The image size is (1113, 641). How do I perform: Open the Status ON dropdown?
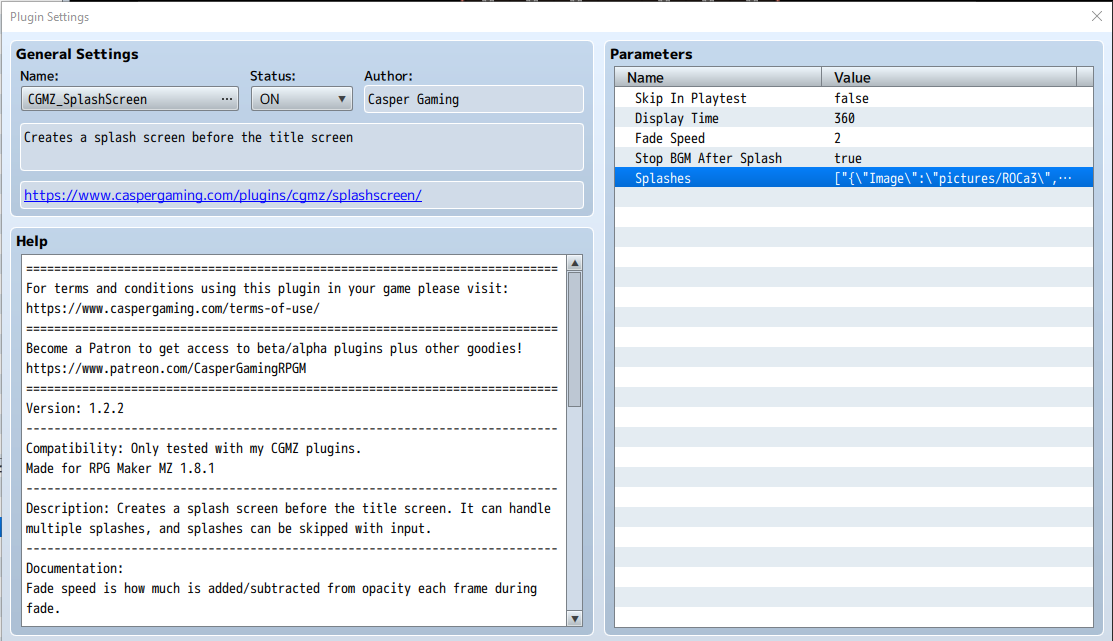[x=302, y=99]
